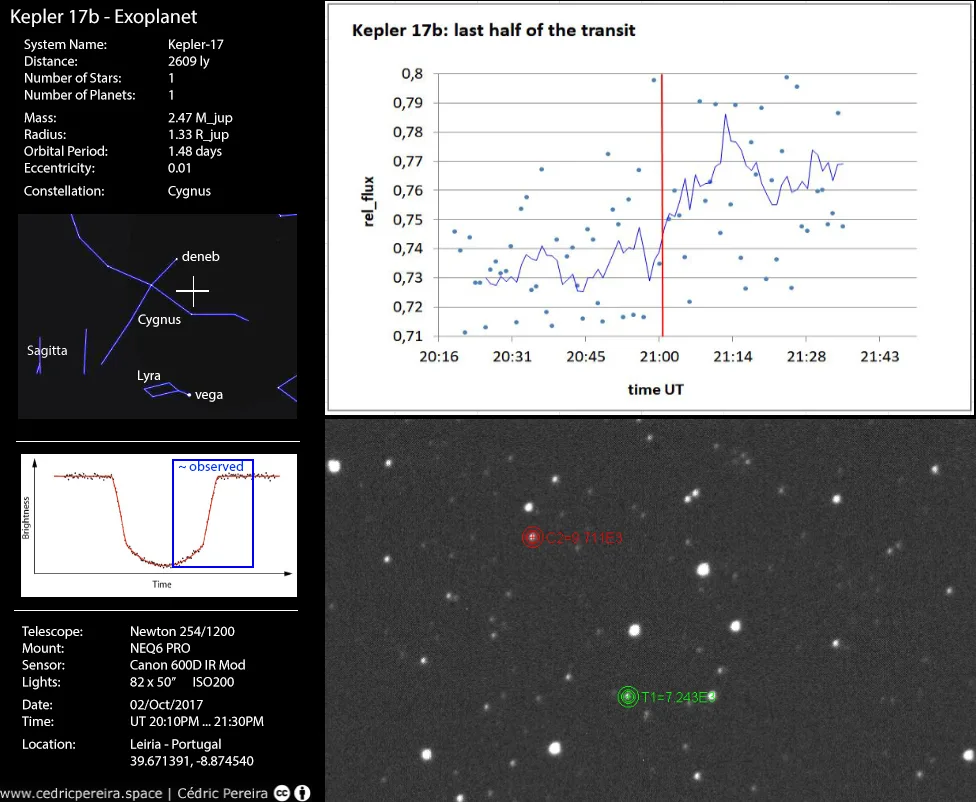
Task: Select the red C2 comparison star circle
Action: 532,538
